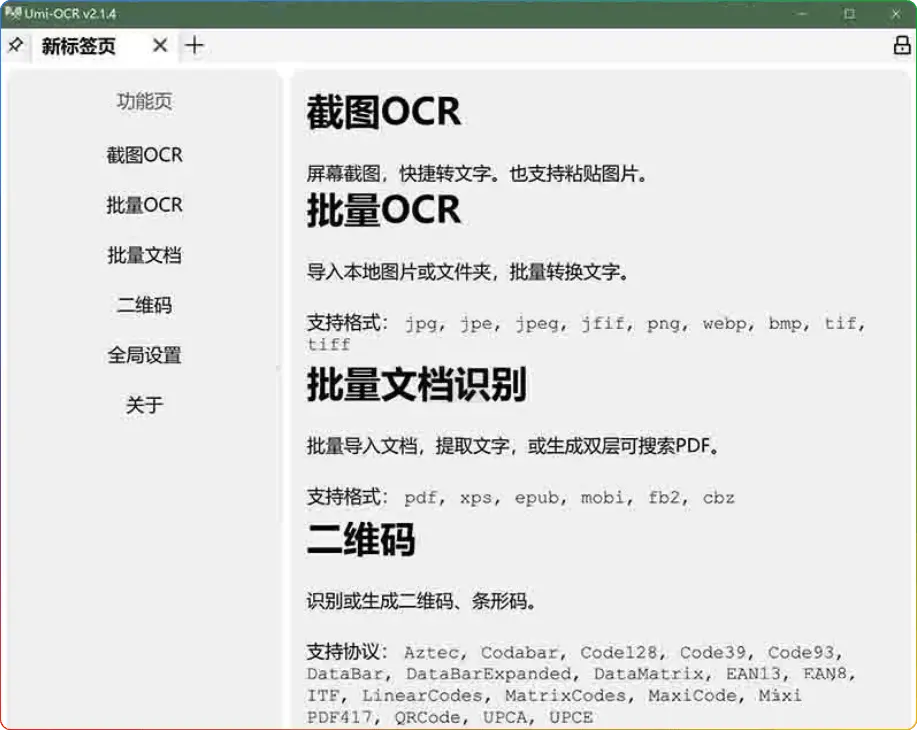The width and height of the screenshot is (917, 730).
Task: Open 批量文档 from the sidebar
Action: coord(145,255)
